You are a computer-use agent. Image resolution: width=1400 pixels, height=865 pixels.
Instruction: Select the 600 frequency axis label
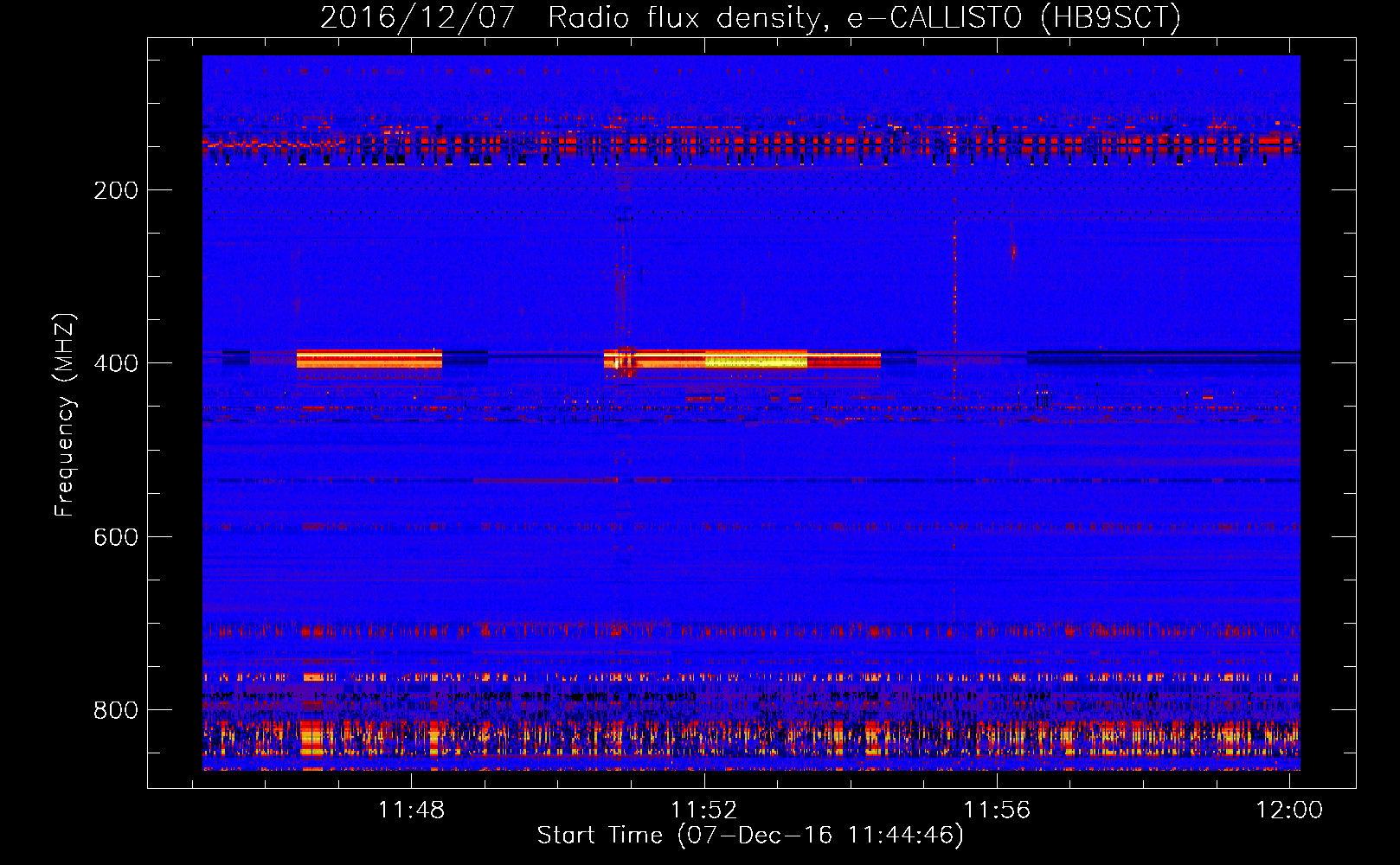(115, 537)
